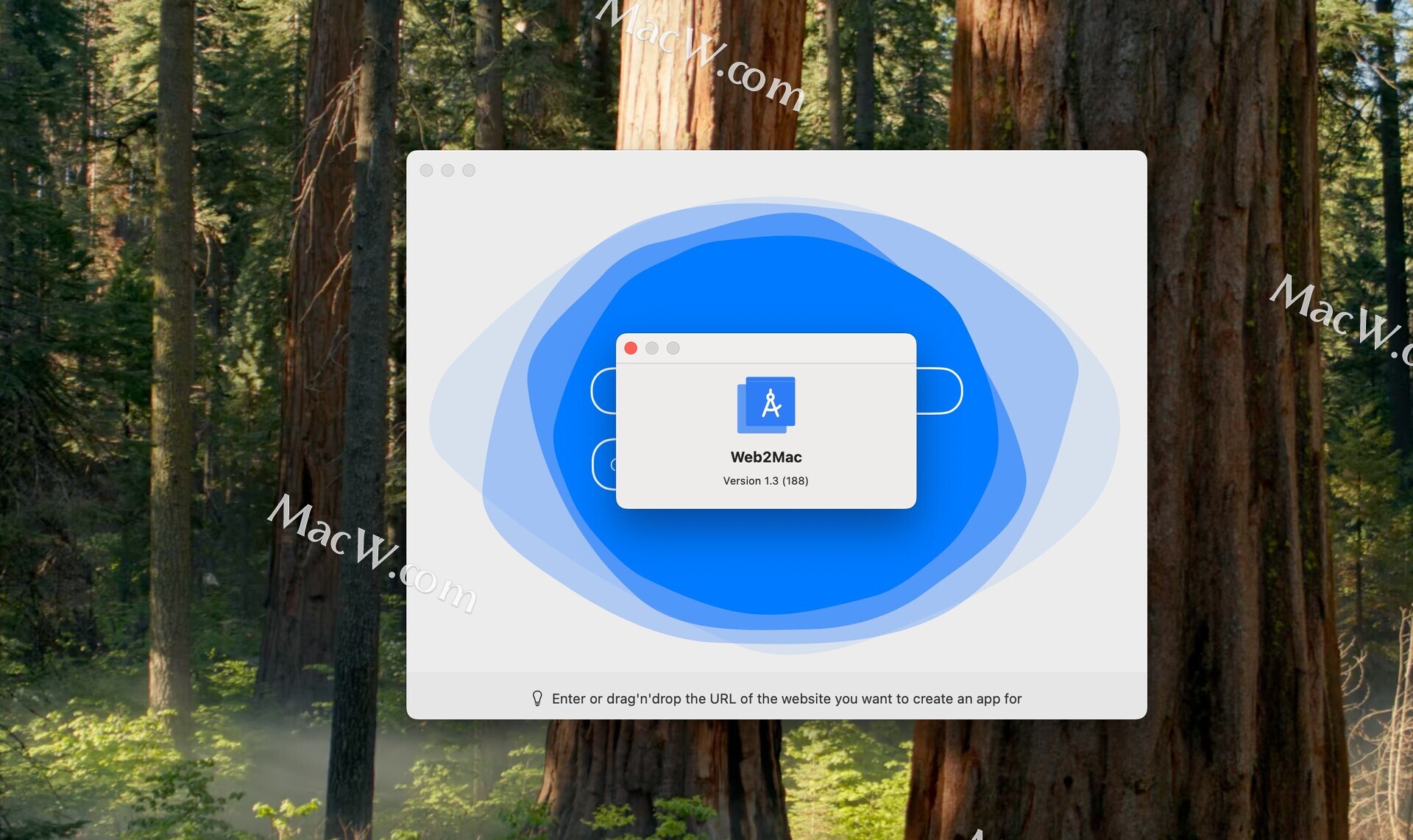Image resolution: width=1413 pixels, height=840 pixels.
Task: Click the gray minimize button of the About window
Action: 652,348
